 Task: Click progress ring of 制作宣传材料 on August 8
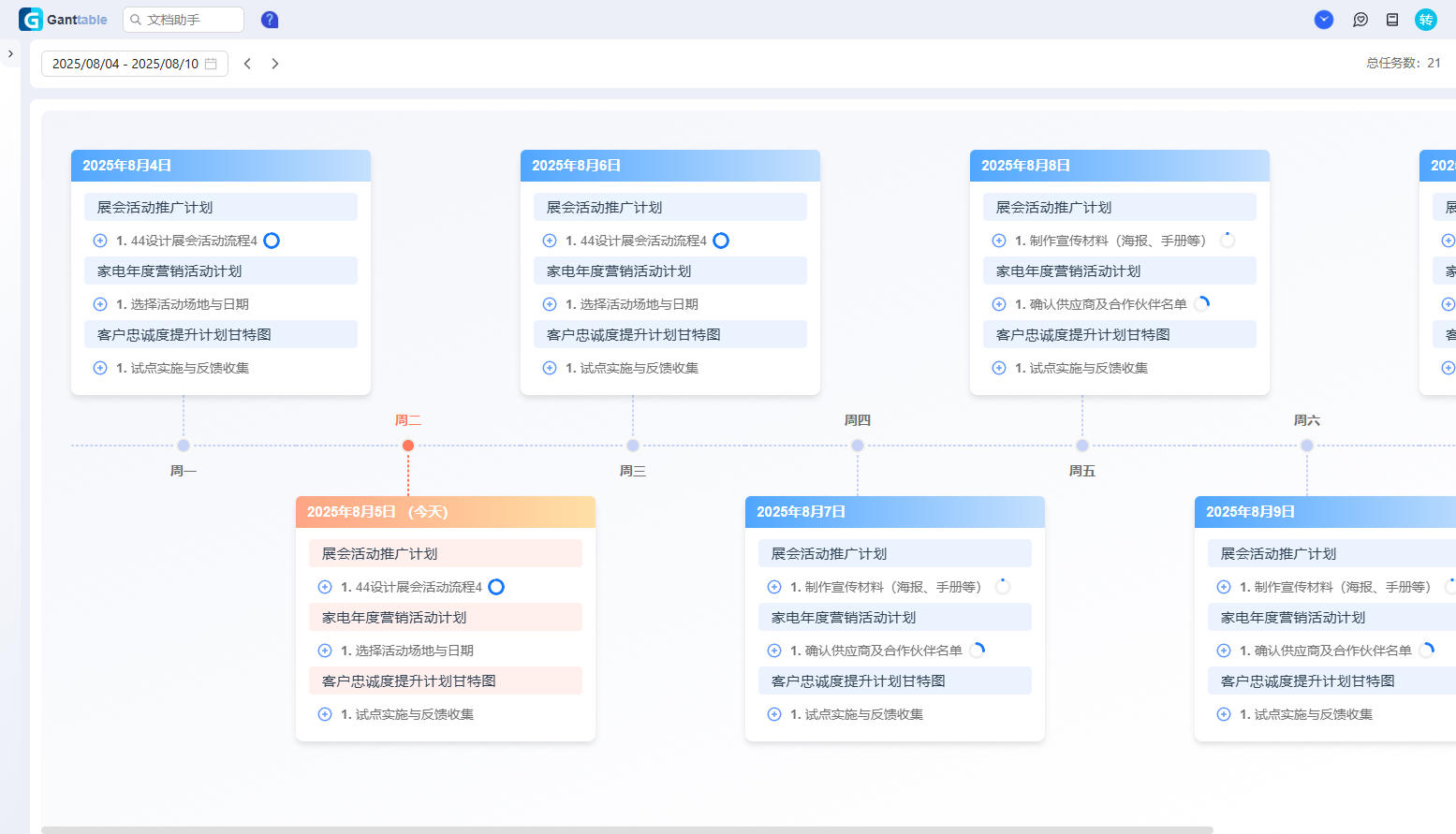[1228, 241]
